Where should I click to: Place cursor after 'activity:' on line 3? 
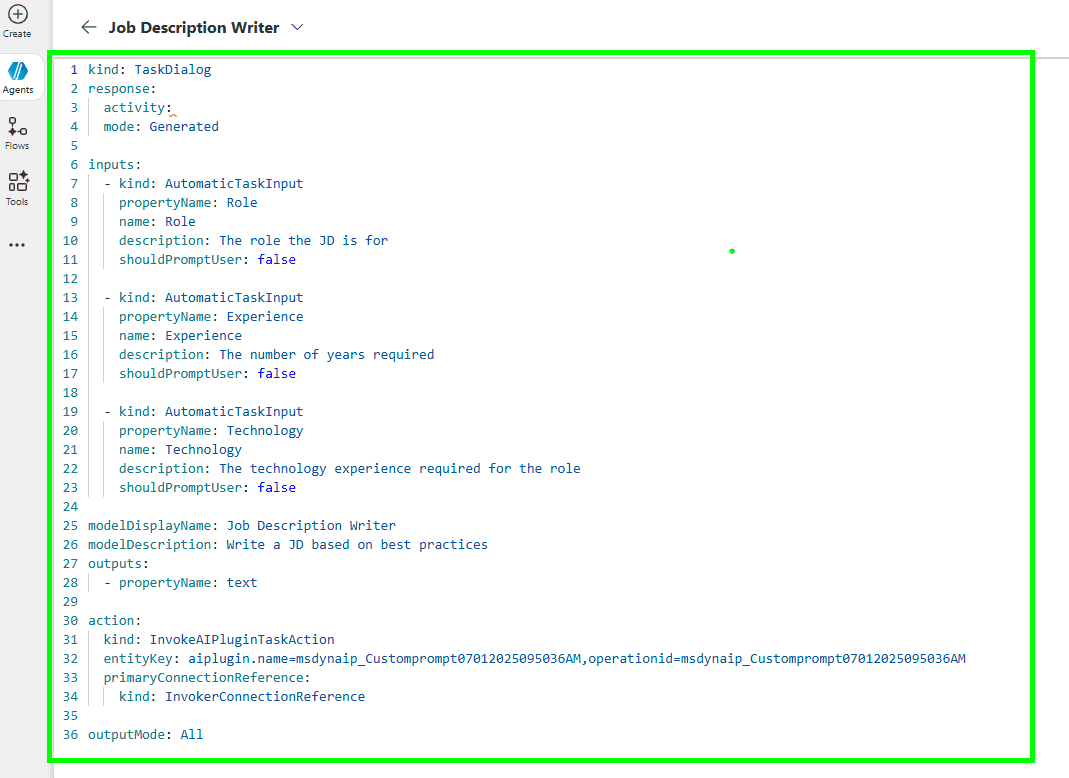[x=174, y=108]
